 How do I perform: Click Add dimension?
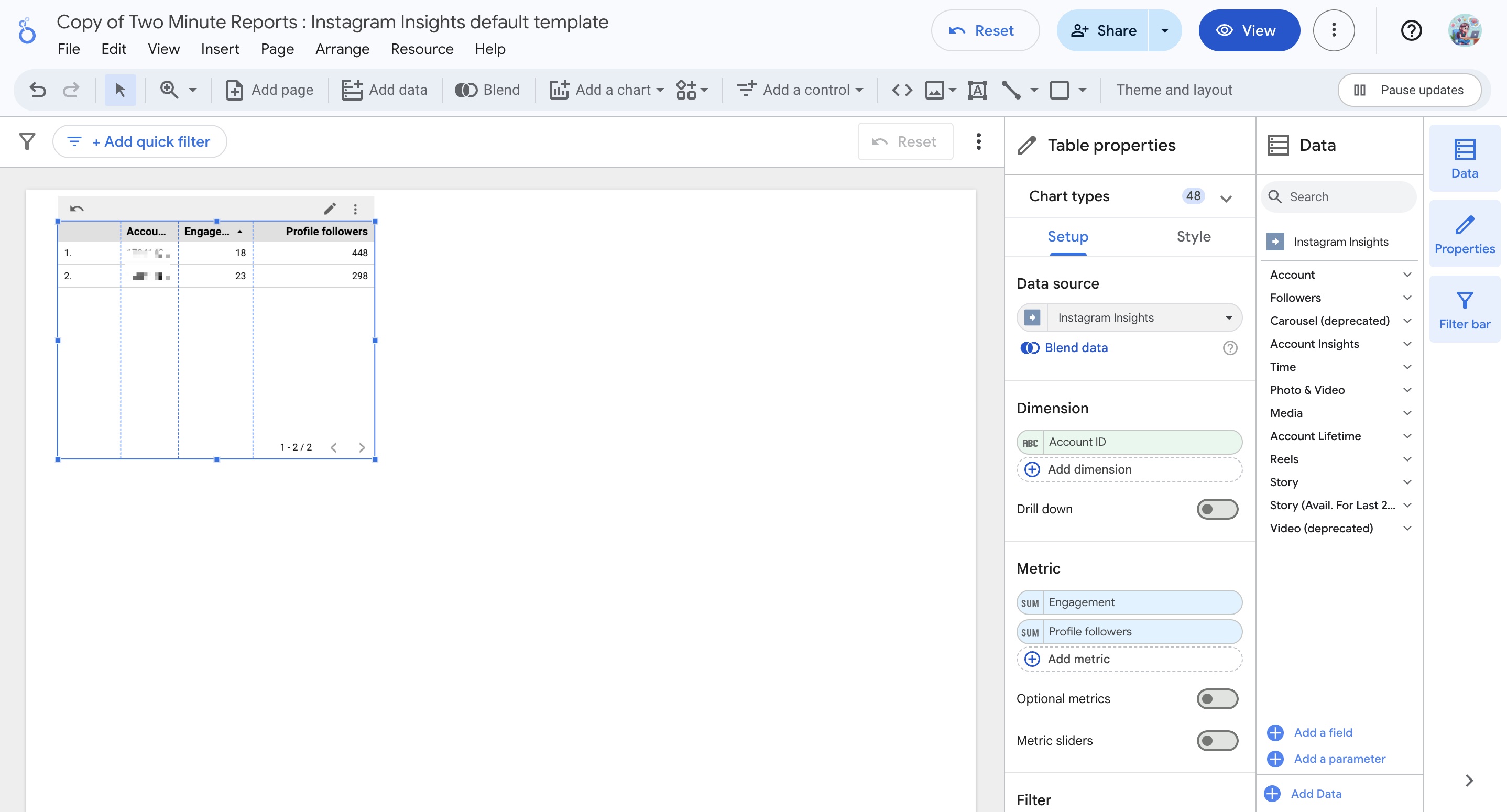1129,469
